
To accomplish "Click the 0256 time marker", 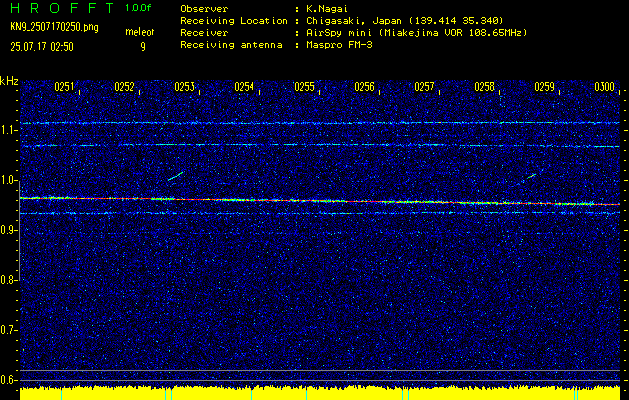I will coord(365,87).
